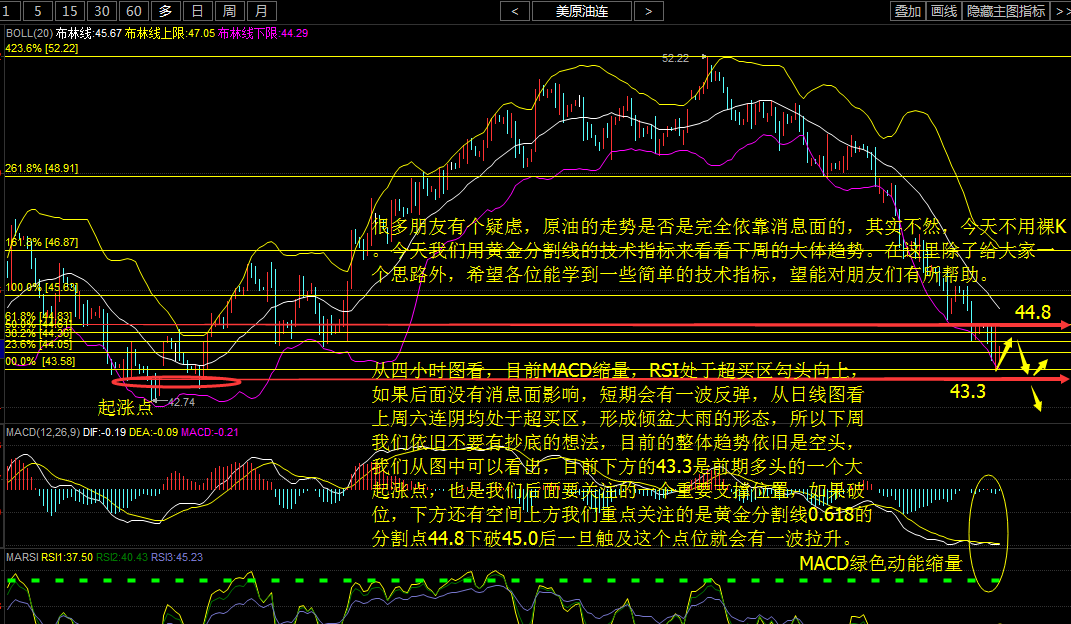Open the 多 multi-period option
The height and width of the screenshot is (624, 1071).
(x=166, y=11)
